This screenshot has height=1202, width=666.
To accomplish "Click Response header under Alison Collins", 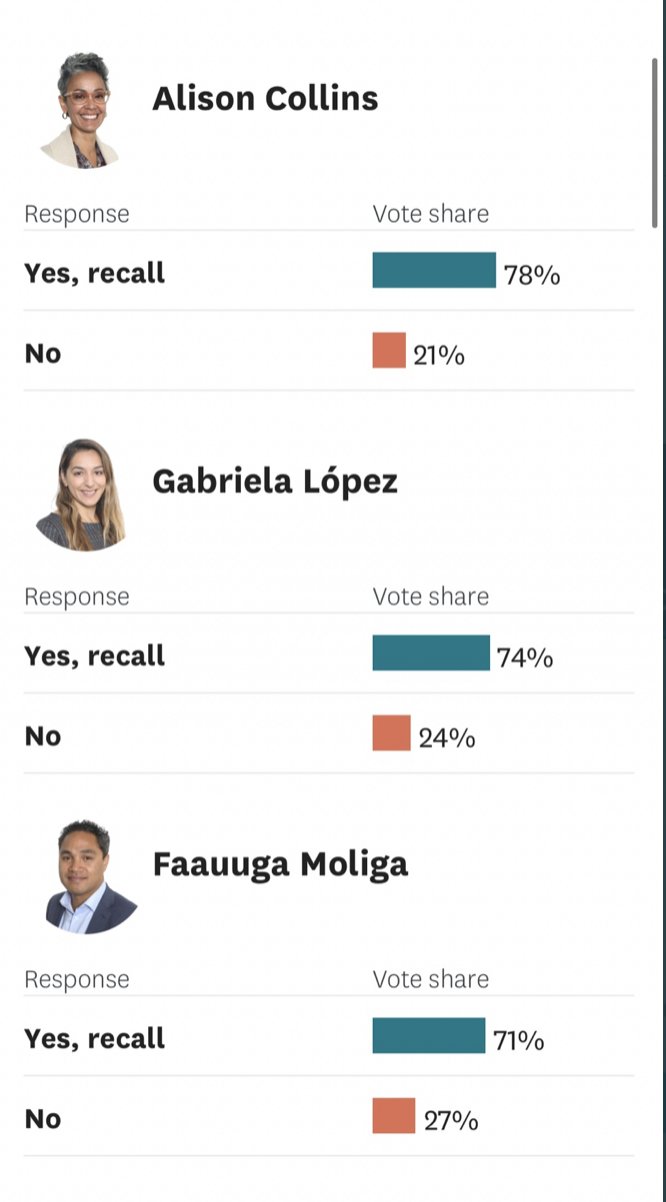I will pyautogui.click(x=77, y=214).
